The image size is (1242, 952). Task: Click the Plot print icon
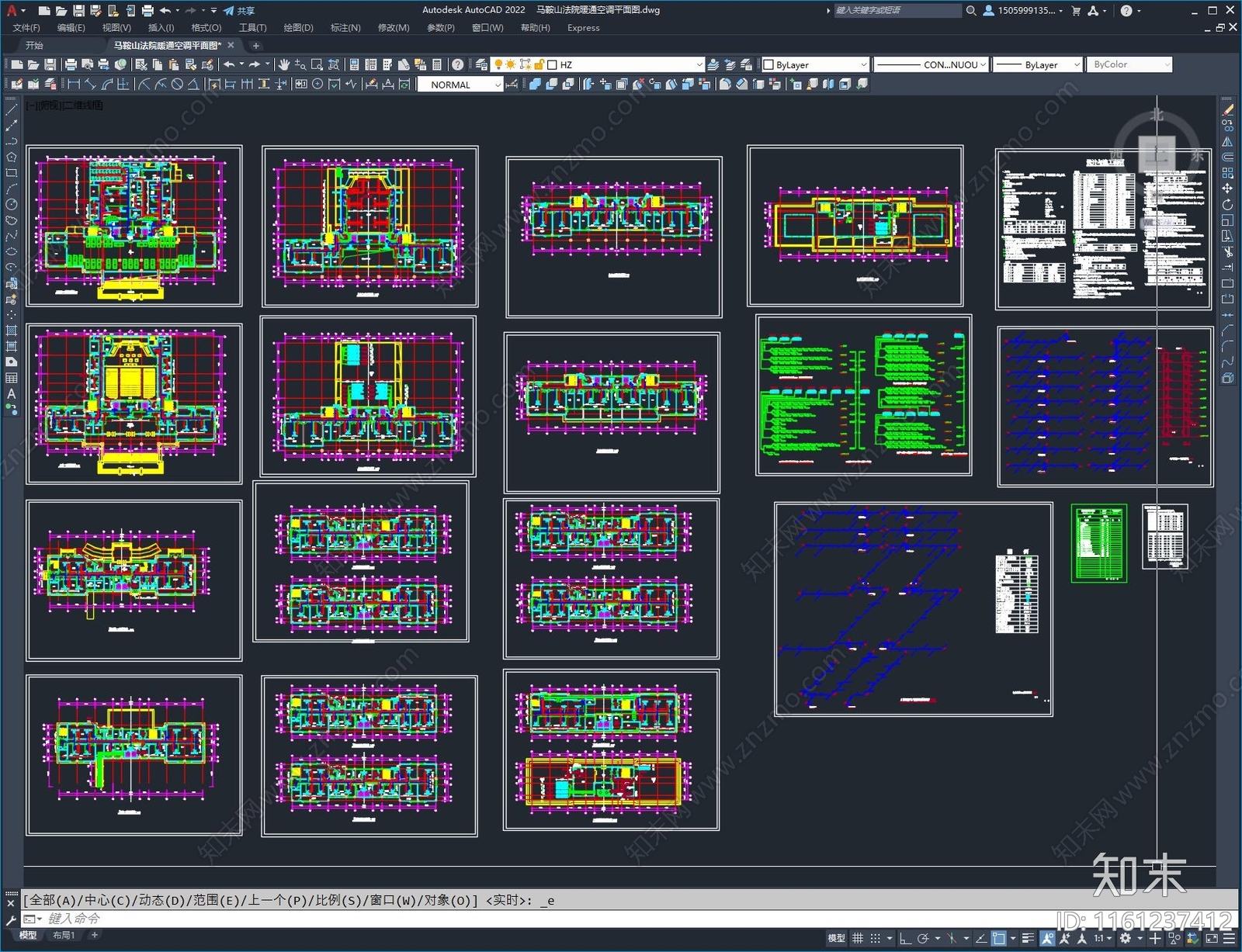(71, 65)
